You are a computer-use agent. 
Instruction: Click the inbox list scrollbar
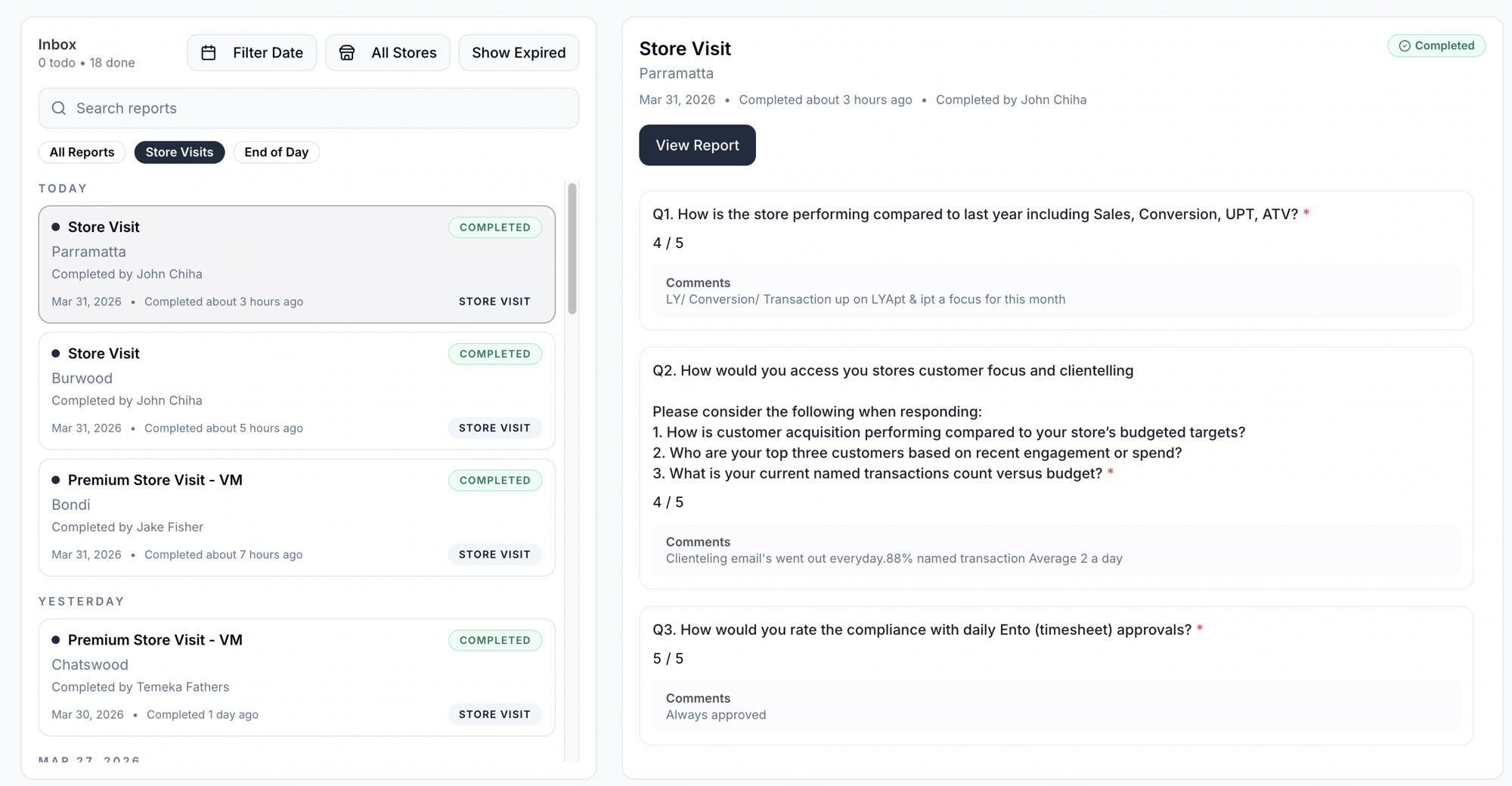pos(572,249)
